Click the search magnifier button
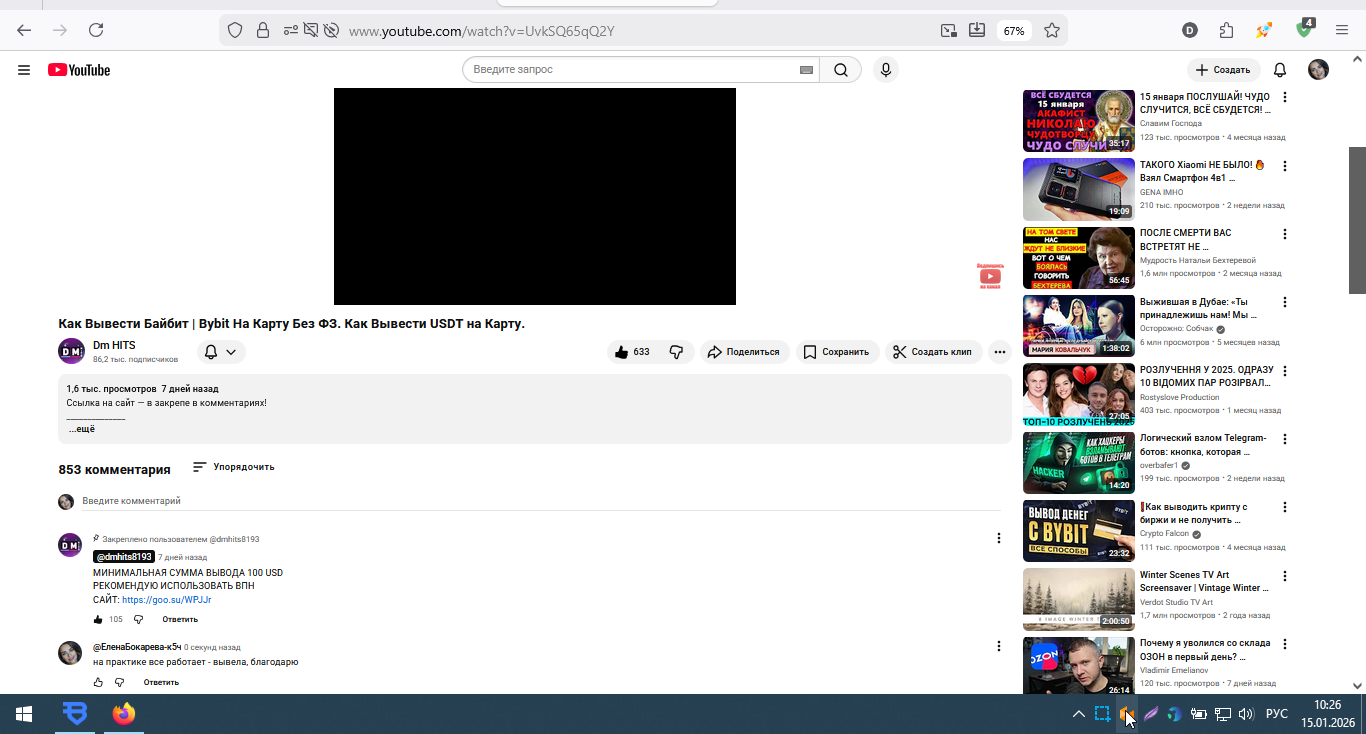The height and width of the screenshot is (734, 1366). coord(841,70)
